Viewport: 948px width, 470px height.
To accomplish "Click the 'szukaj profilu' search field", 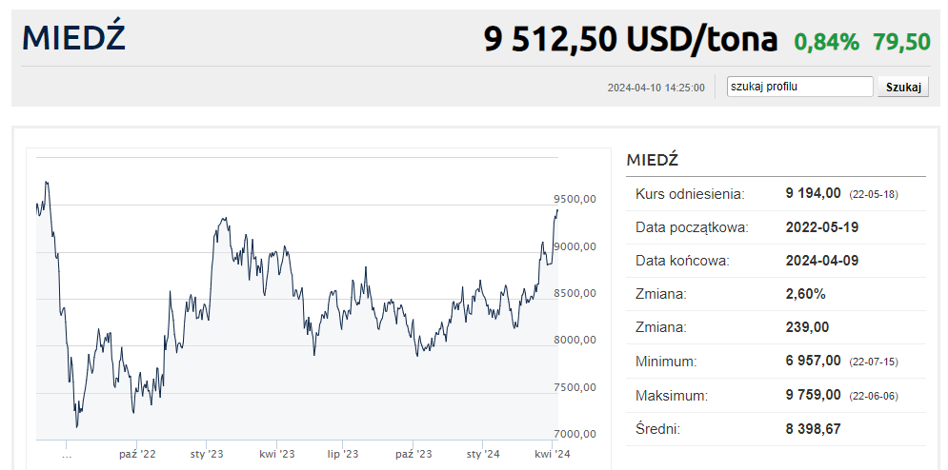I will coord(800,87).
